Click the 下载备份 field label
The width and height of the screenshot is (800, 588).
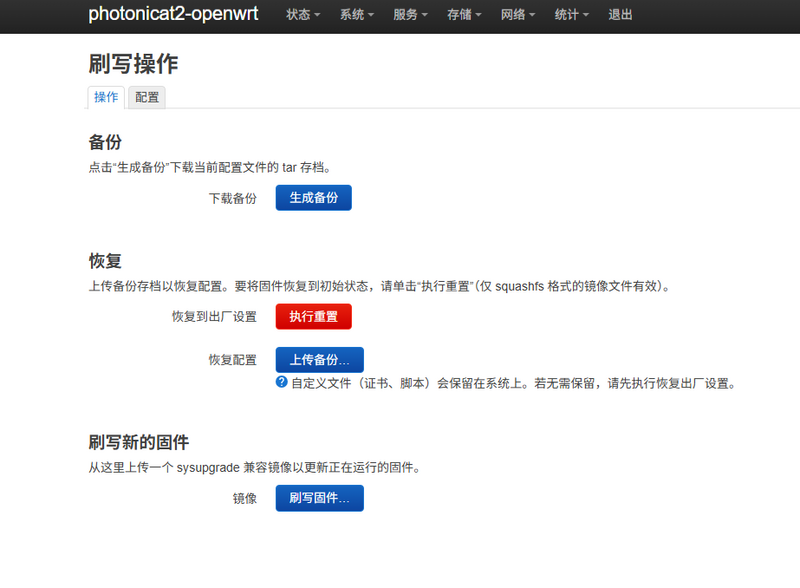232,198
